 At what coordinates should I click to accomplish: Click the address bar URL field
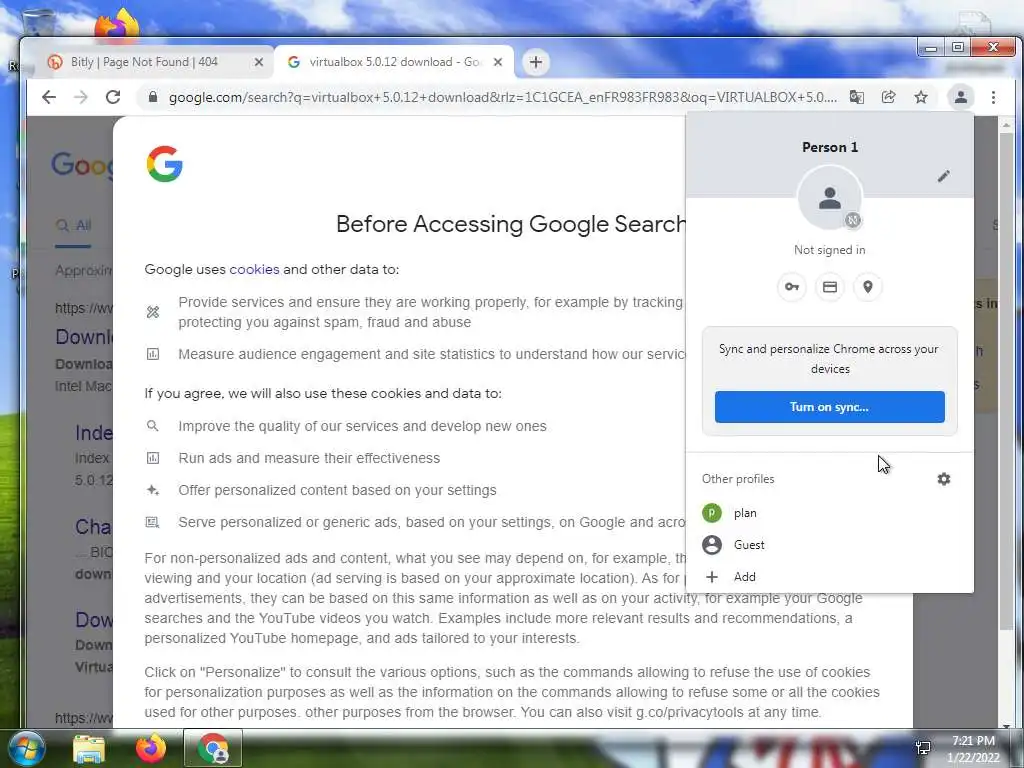[x=502, y=97]
